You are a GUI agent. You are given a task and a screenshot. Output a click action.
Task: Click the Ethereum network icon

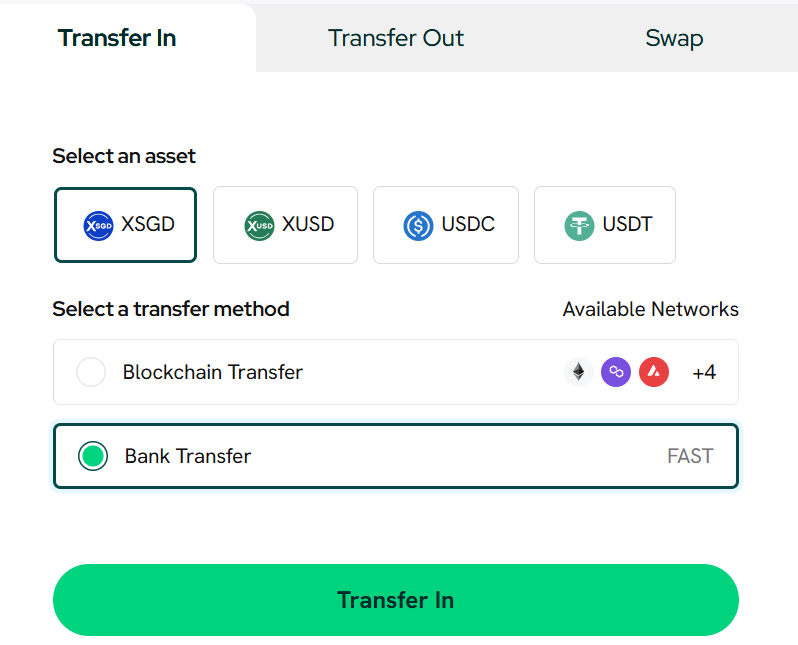[x=578, y=373]
